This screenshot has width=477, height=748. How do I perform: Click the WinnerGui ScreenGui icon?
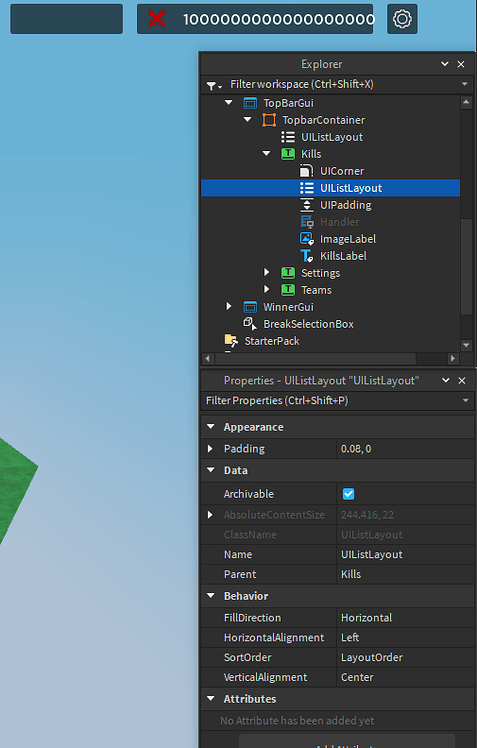[250, 307]
